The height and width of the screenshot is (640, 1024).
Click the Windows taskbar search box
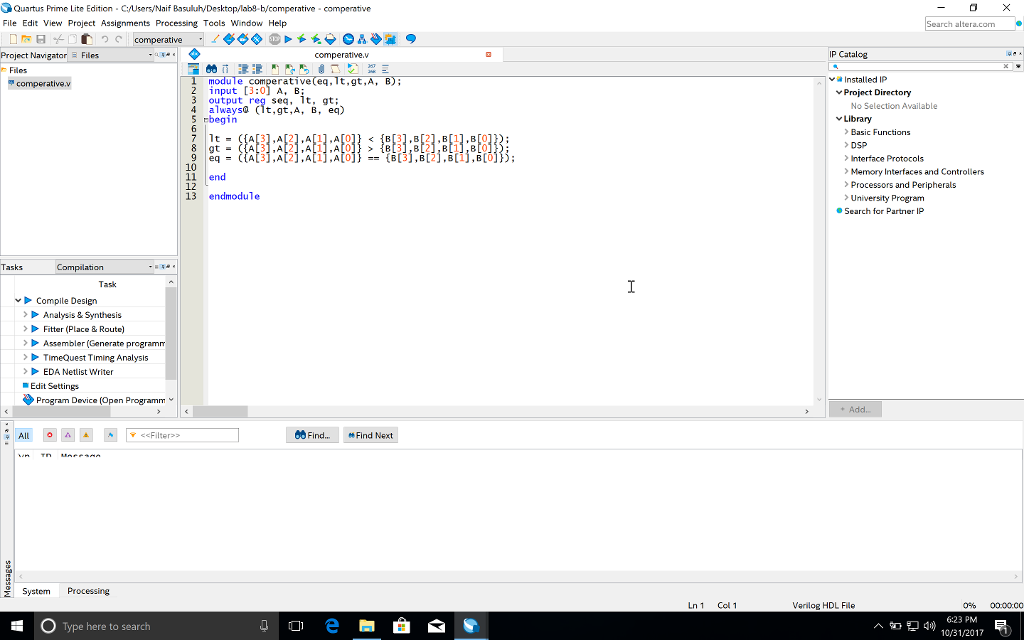(x=150, y=626)
